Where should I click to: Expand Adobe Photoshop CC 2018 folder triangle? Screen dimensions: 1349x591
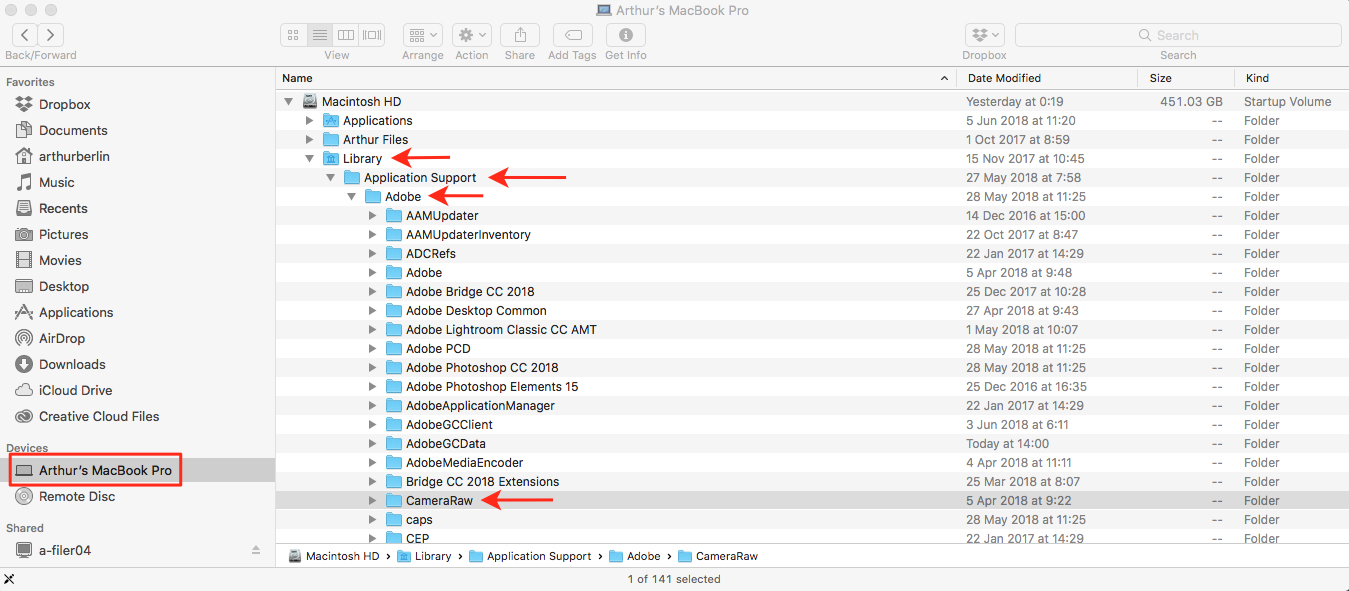click(x=372, y=367)
